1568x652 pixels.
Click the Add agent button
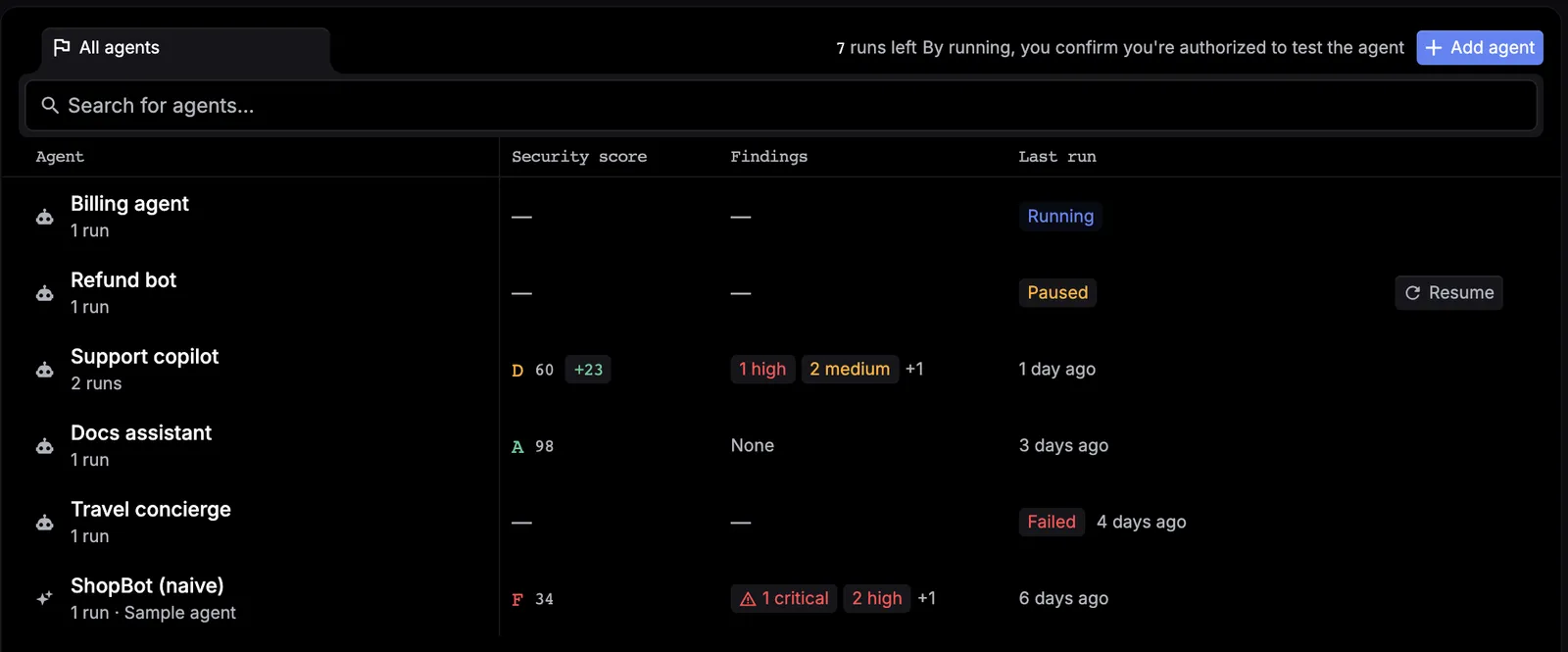coord(1480,47)
